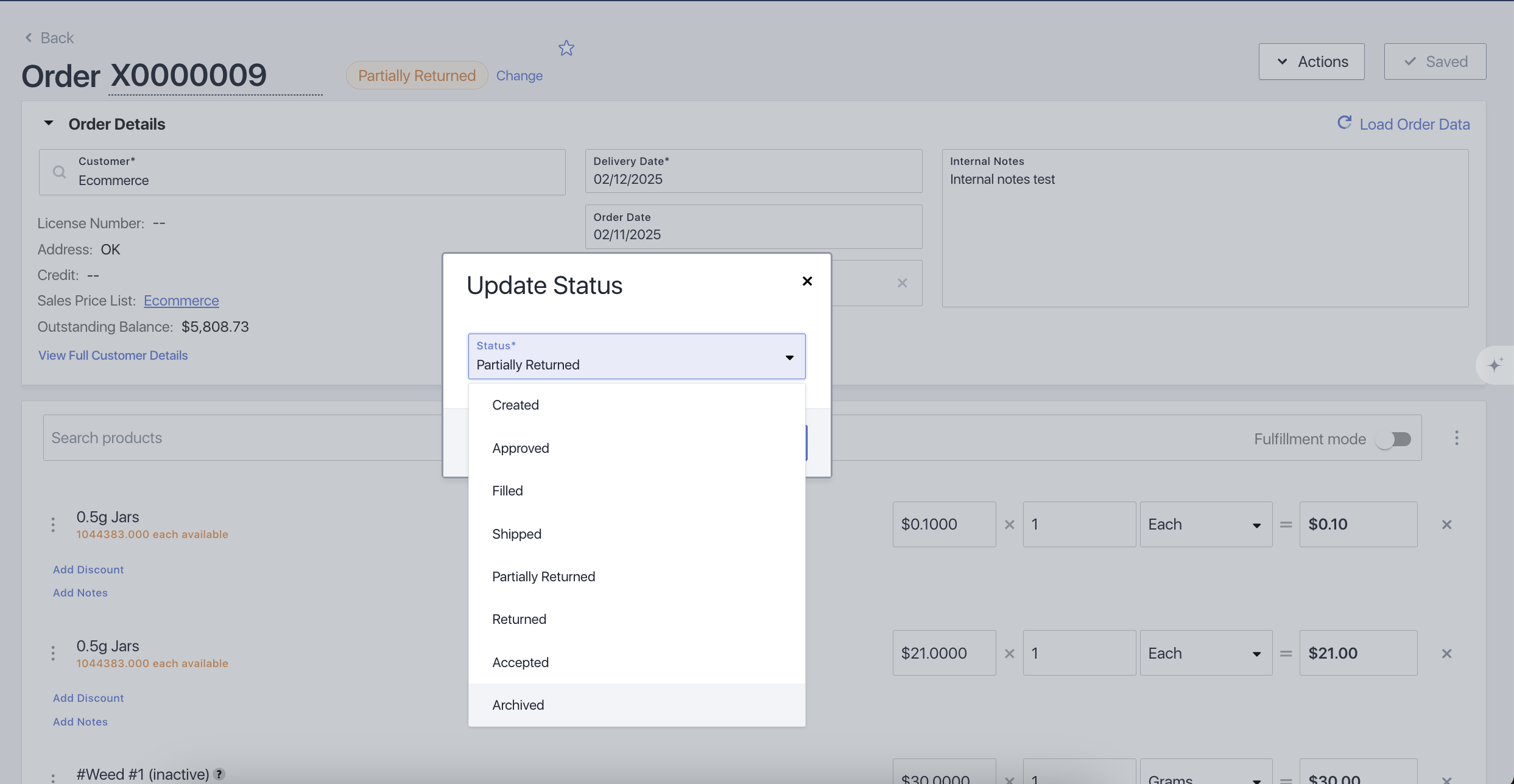Open the Each unit dropdown for $0.10 row

[1206, 525]
